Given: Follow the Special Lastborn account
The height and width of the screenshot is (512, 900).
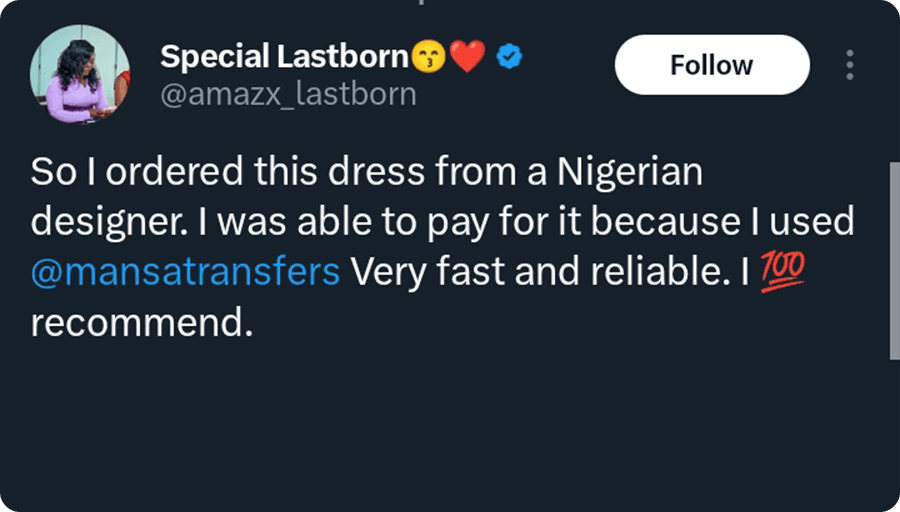Looking at the screenshot, I should 711,65.
